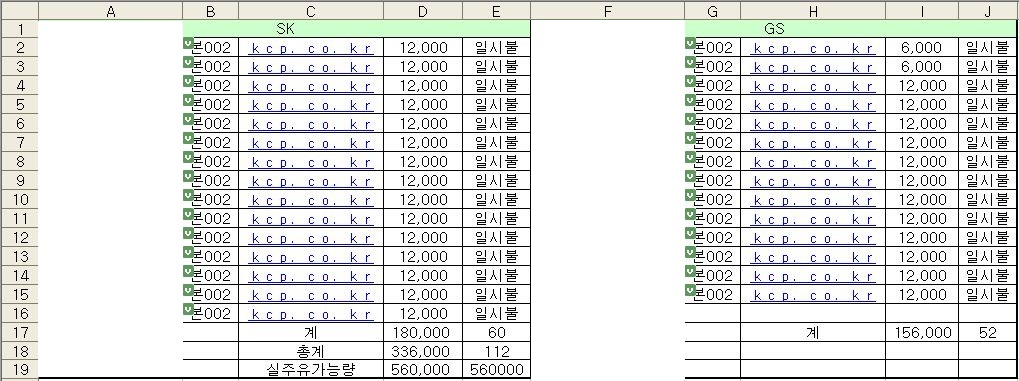Open the kcp.co.kr link in cell C2
1019x381 pixels.
(x=312, y=48)
